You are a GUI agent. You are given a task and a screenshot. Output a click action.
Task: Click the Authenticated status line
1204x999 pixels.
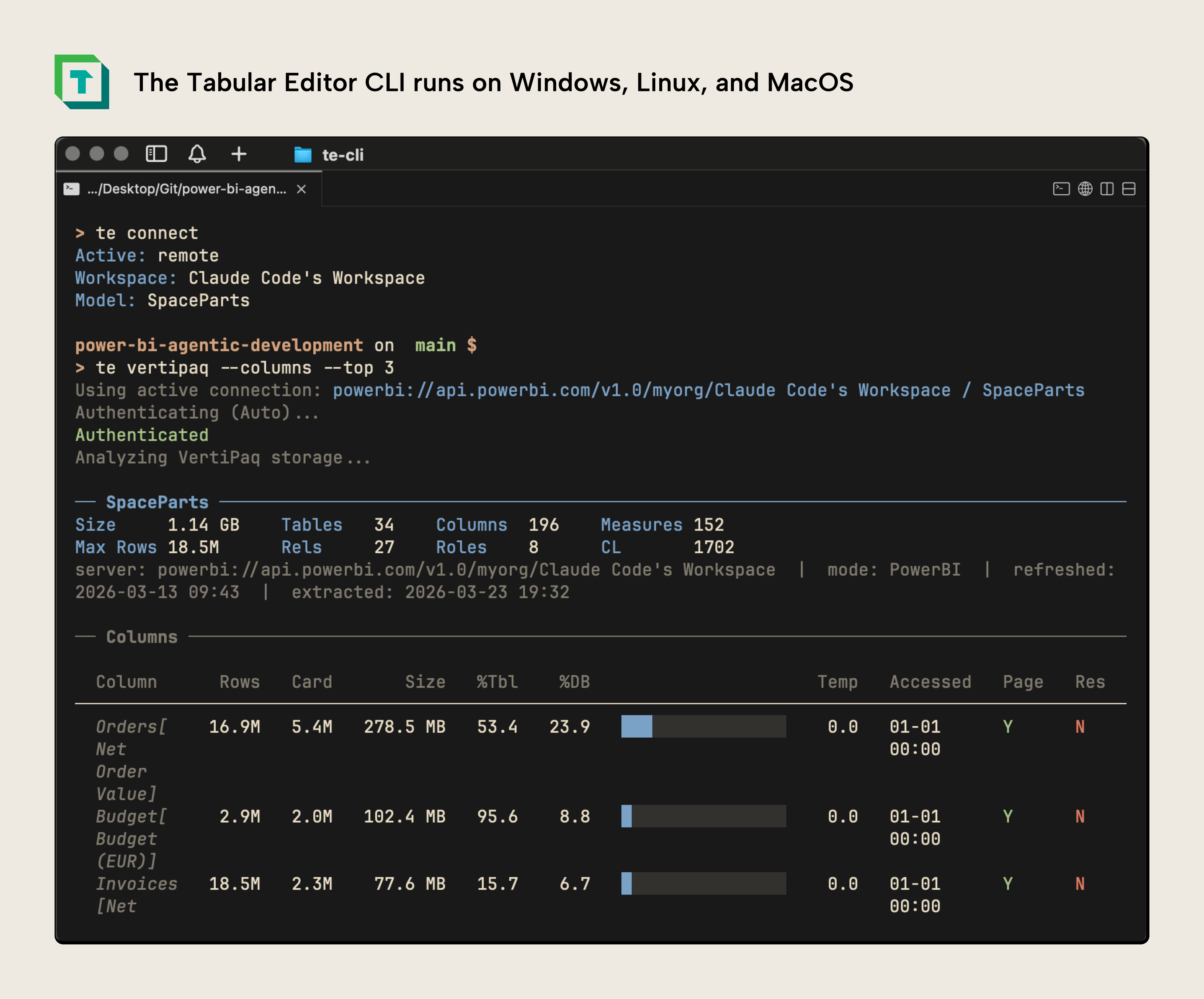[x=142, y=435]
